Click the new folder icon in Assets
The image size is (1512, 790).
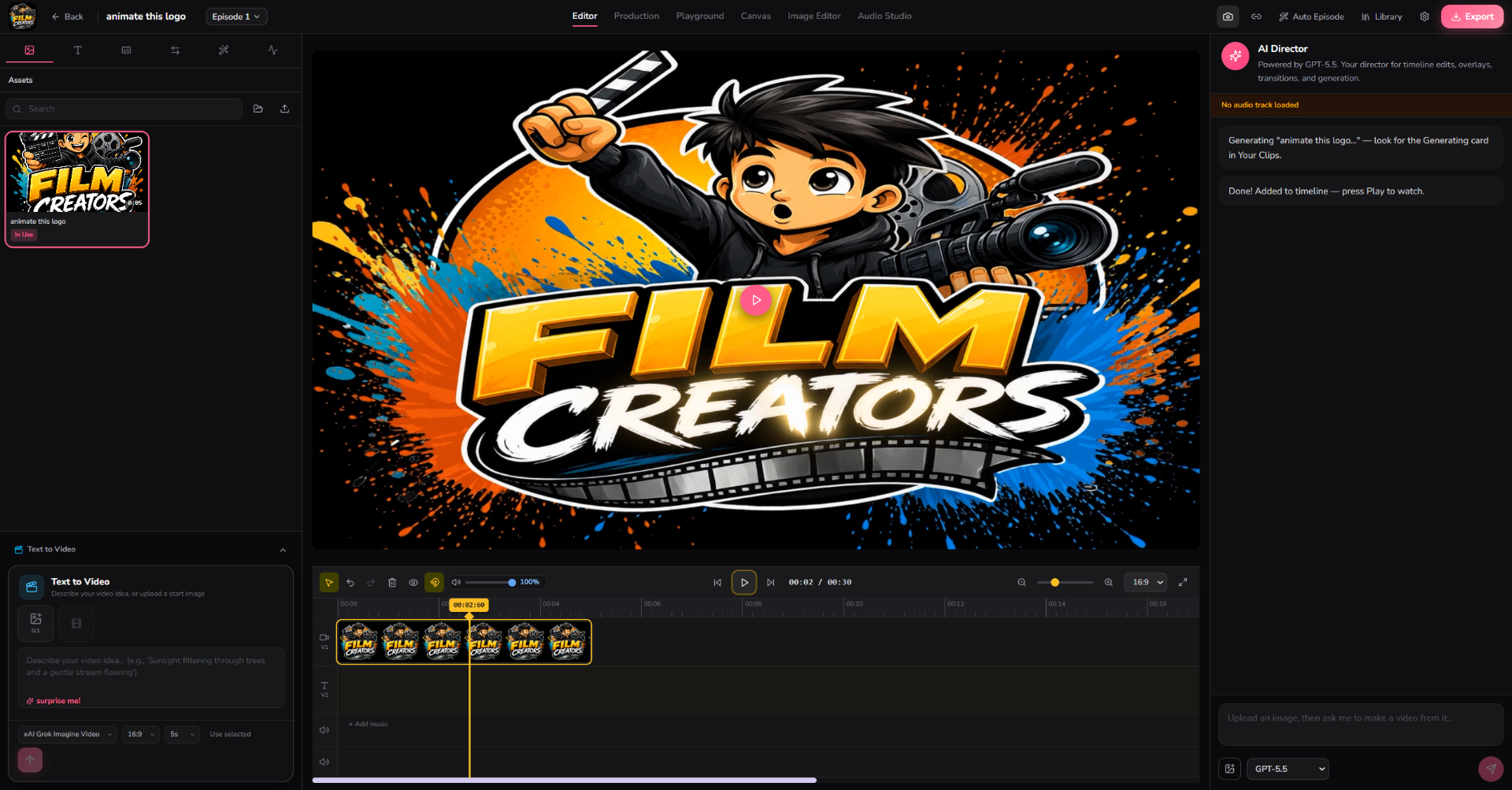pos(258,109)
